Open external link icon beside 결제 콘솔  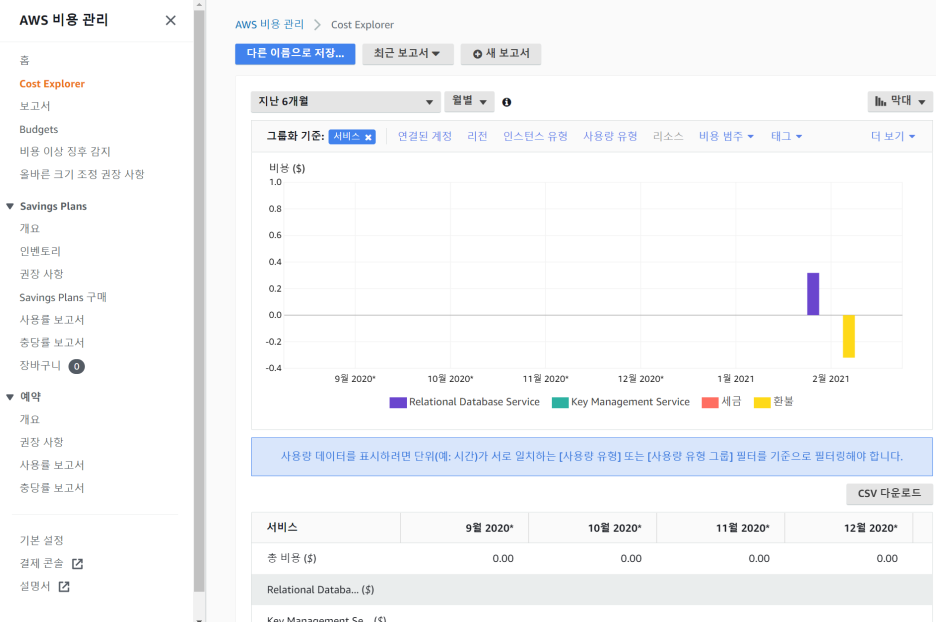point(77,564)
